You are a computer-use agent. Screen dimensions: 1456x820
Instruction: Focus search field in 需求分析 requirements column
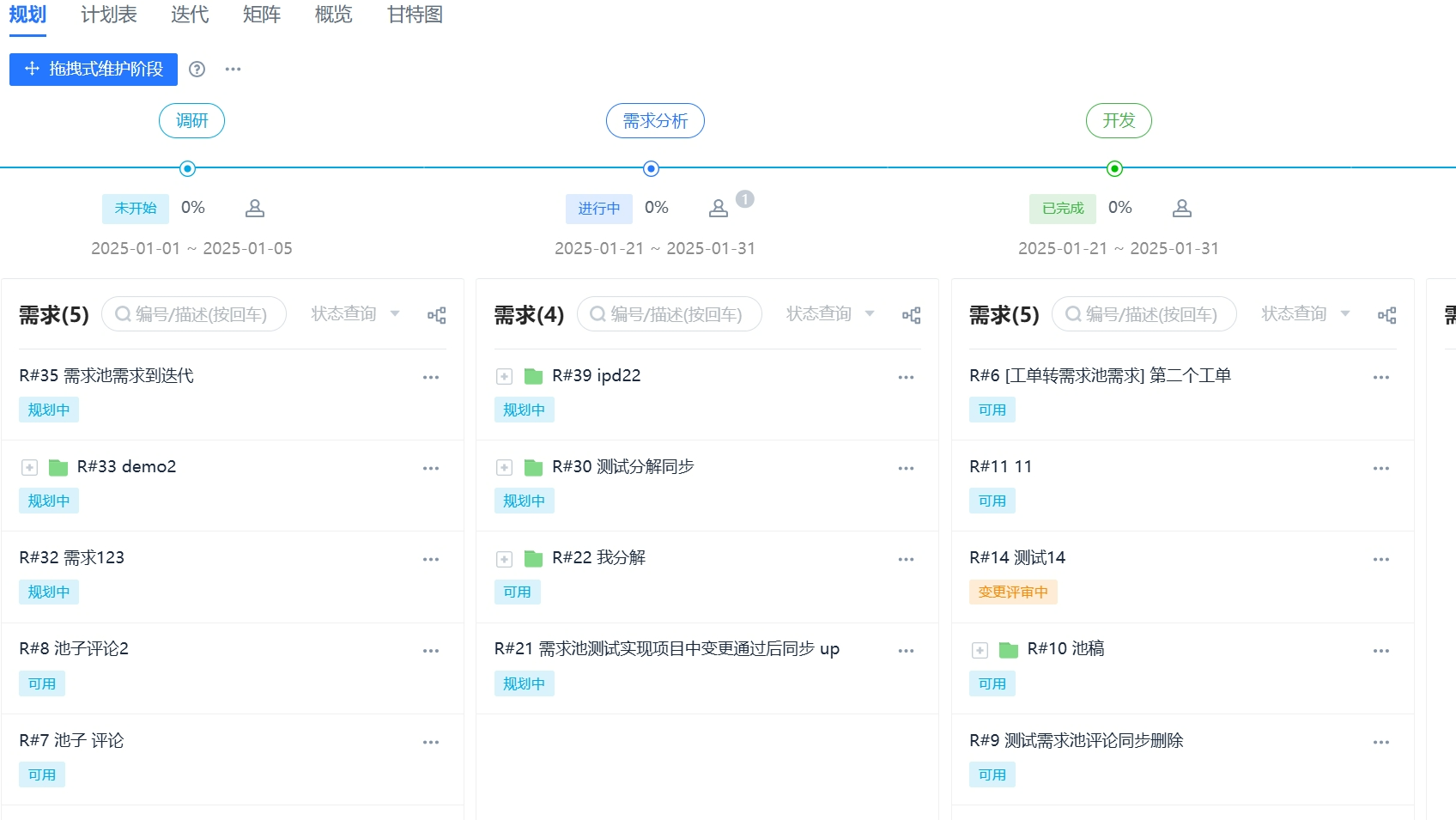tap(670, 314)
